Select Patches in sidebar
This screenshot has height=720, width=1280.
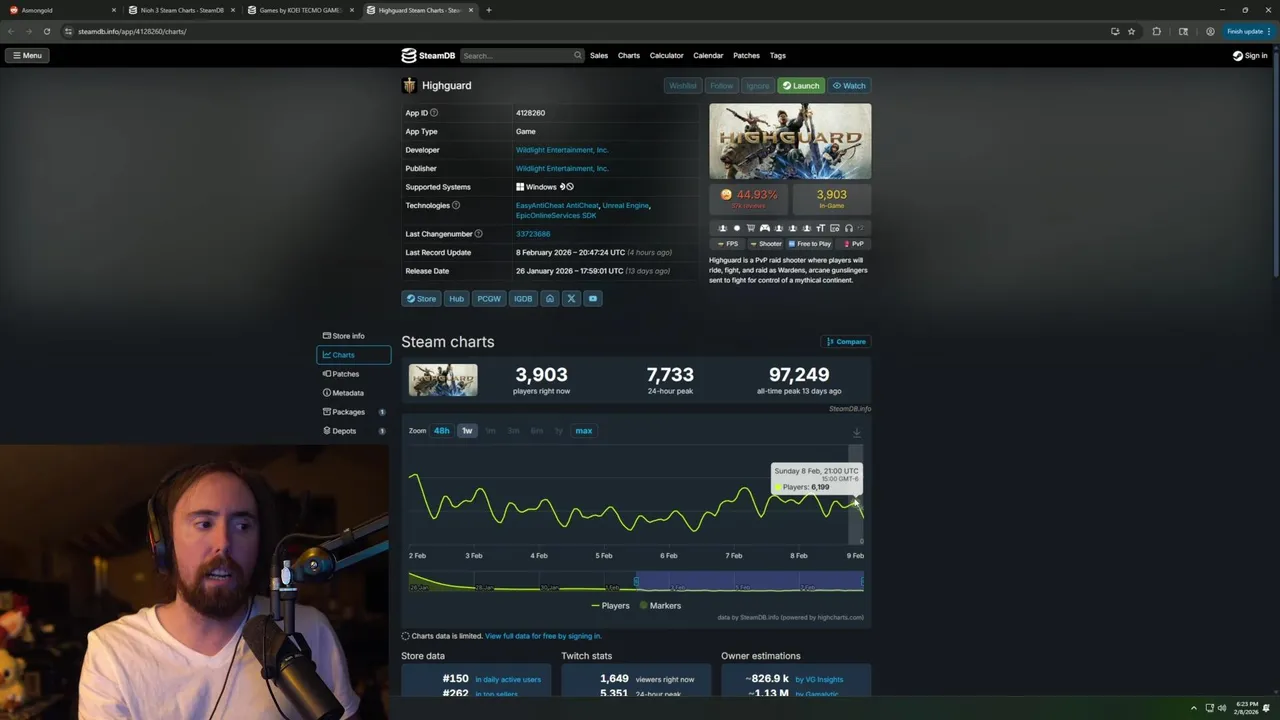click(x=353, y=374)
